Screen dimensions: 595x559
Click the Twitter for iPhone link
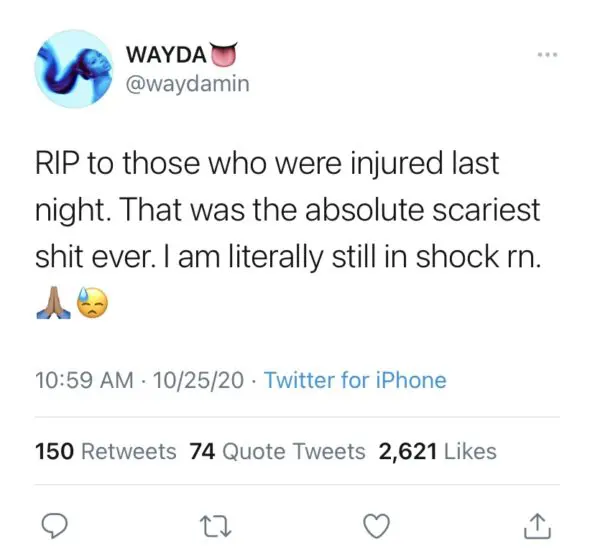point(355,380)
